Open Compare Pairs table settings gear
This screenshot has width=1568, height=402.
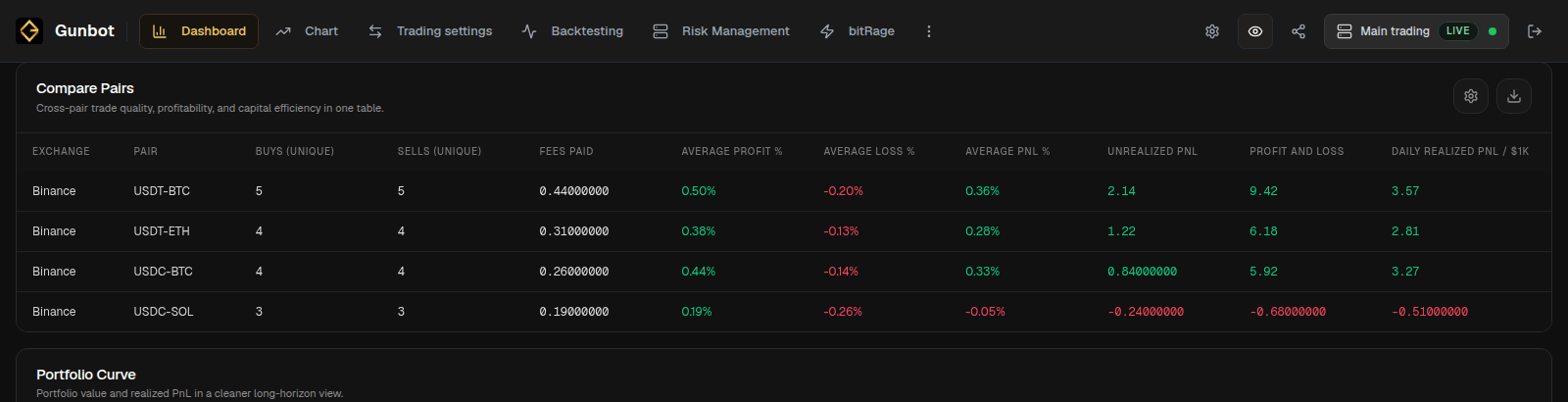tap(1471, 96)
